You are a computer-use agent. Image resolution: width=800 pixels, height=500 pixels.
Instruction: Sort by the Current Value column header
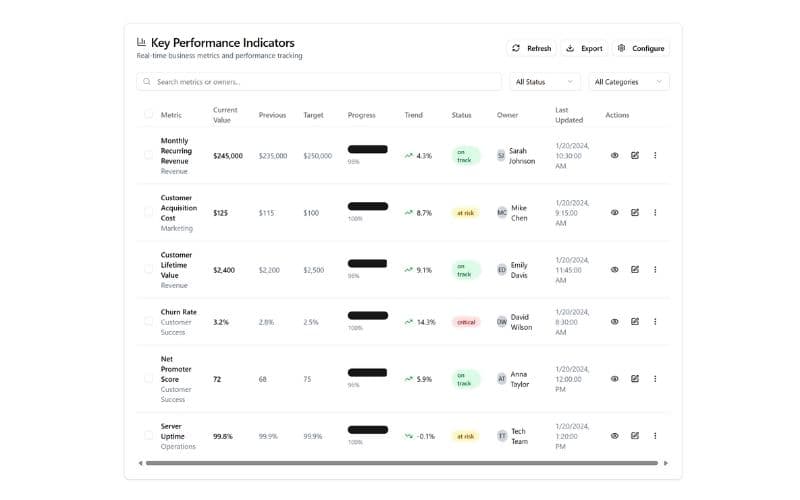224,115
